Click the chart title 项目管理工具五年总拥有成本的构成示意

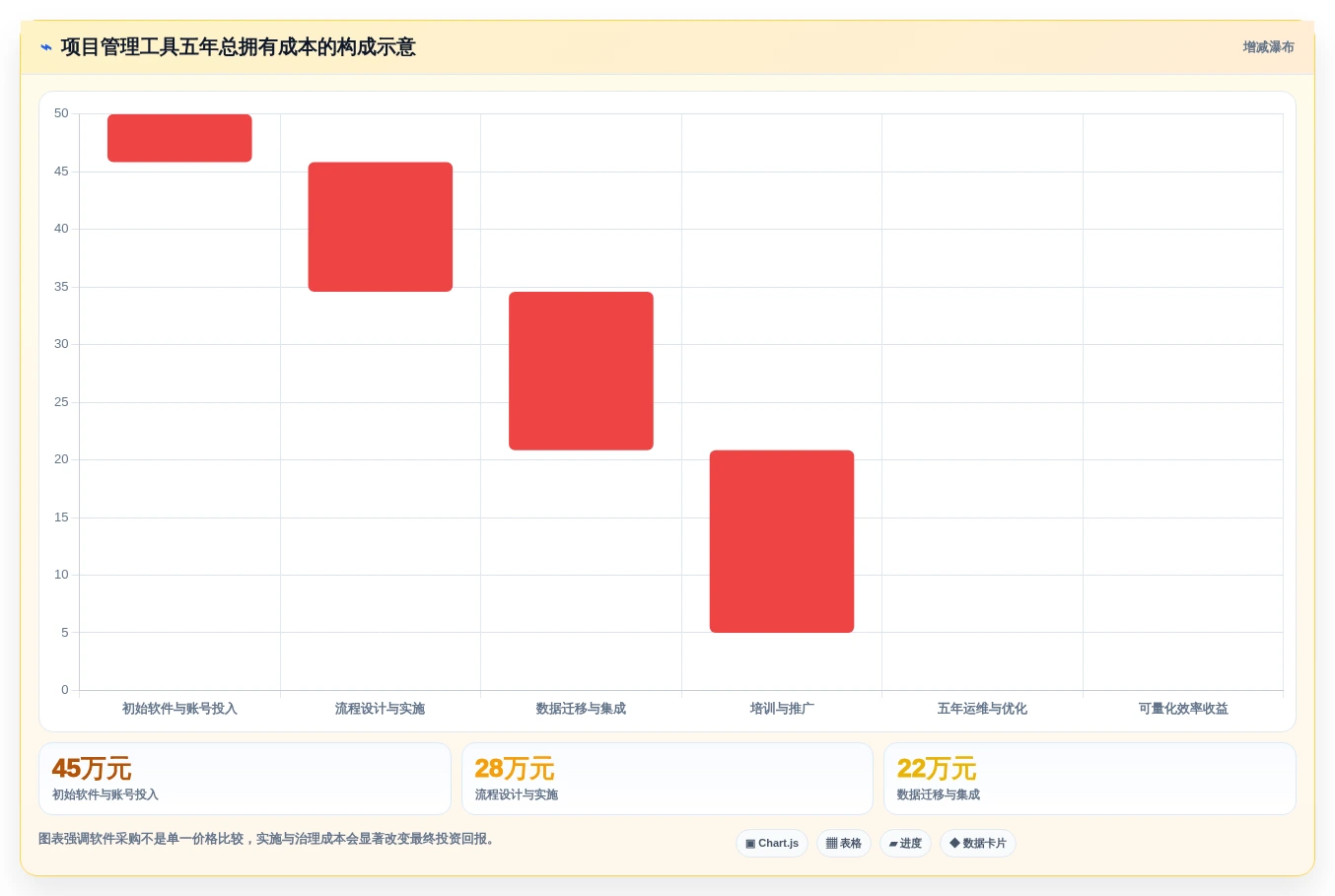(238, 47)
